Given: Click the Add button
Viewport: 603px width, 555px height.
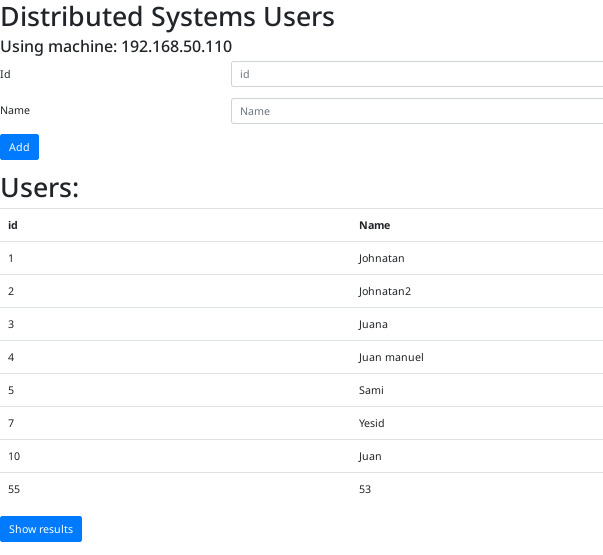Looking at the screenshot, I should click(19, 147).
